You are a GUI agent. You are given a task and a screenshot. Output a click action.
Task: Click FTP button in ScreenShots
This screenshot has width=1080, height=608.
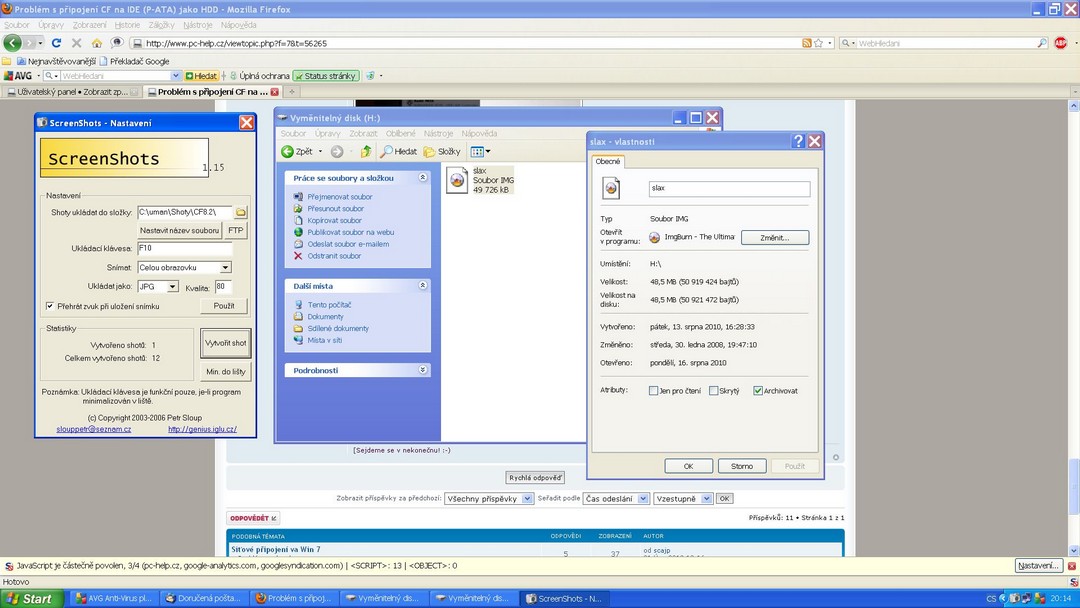[236, 231]
